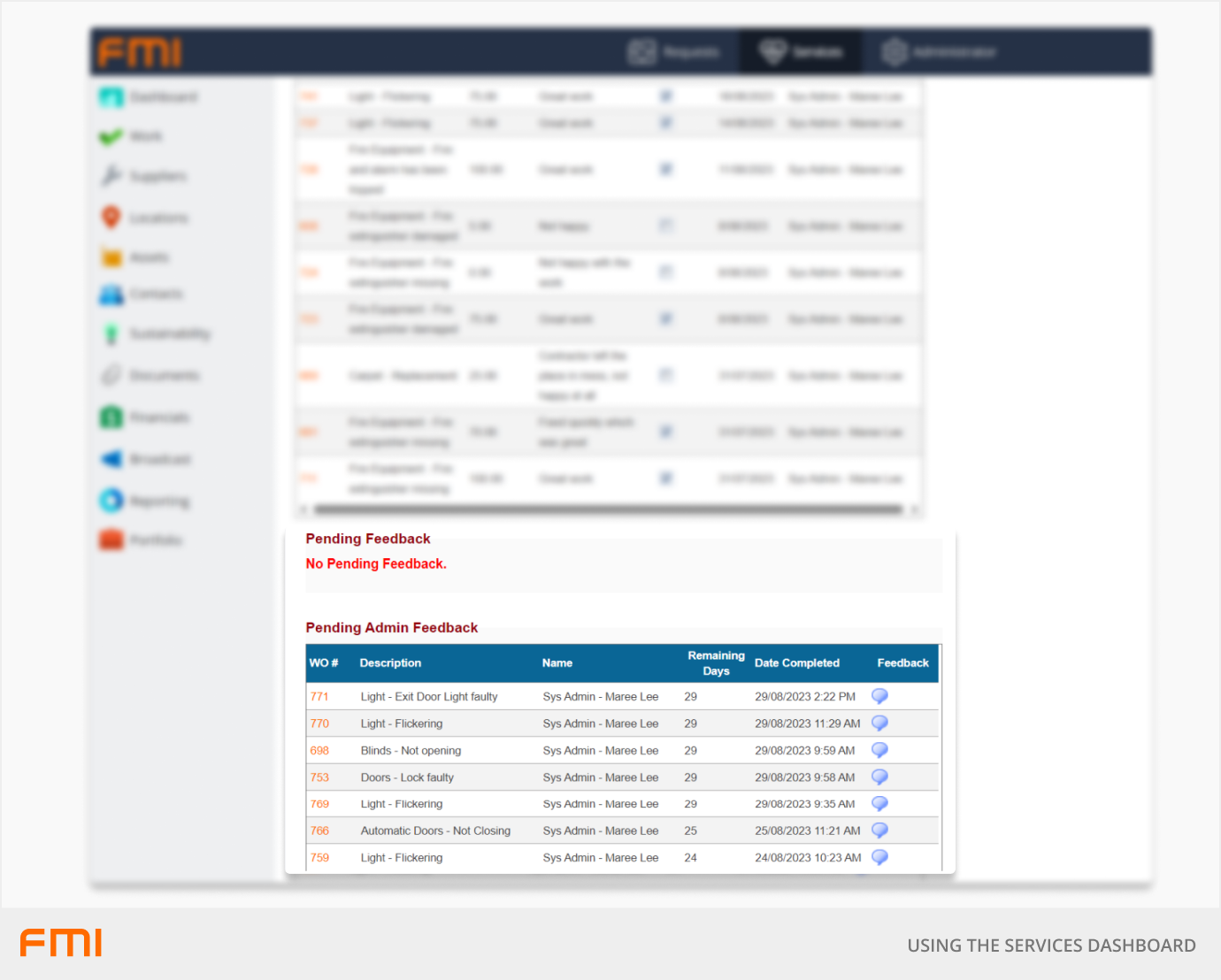Toggle checkbox in the Carpet - Replacement row
The width and height of the screenshot is (1221, 980).
(666, 375)
